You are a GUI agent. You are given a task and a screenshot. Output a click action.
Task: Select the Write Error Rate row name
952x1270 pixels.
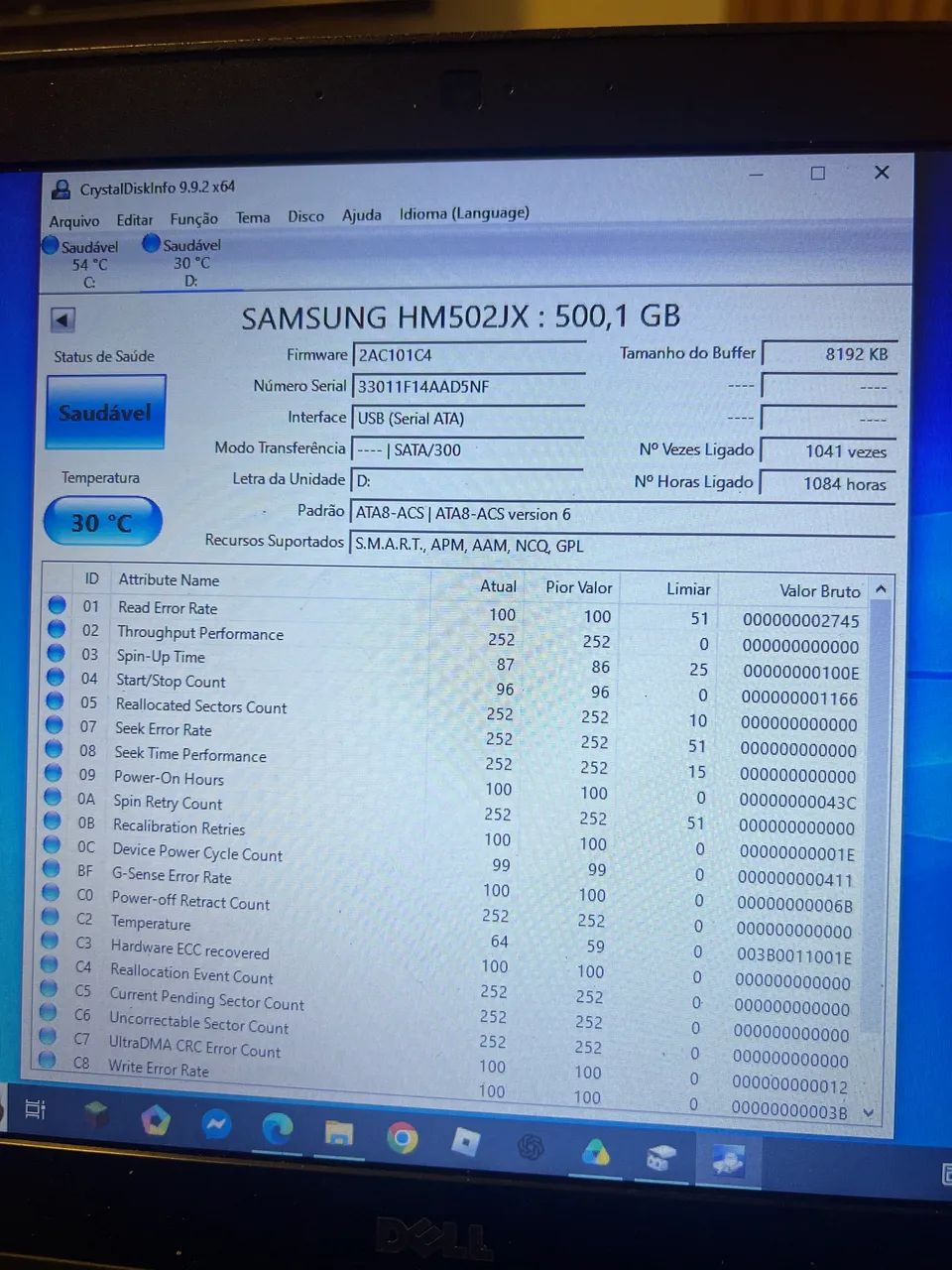(x=158, y=1069)
